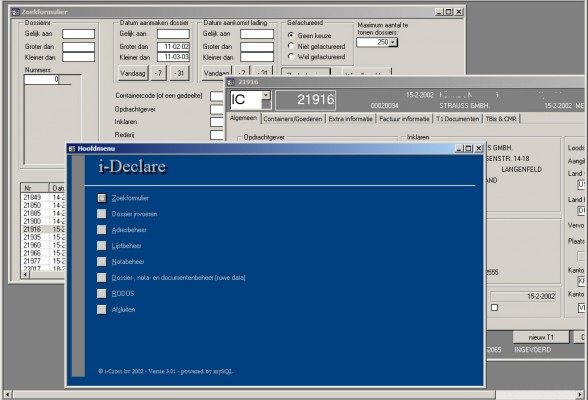
Task: Select row 21977 in the dossier list
Action: coord(43,261)
